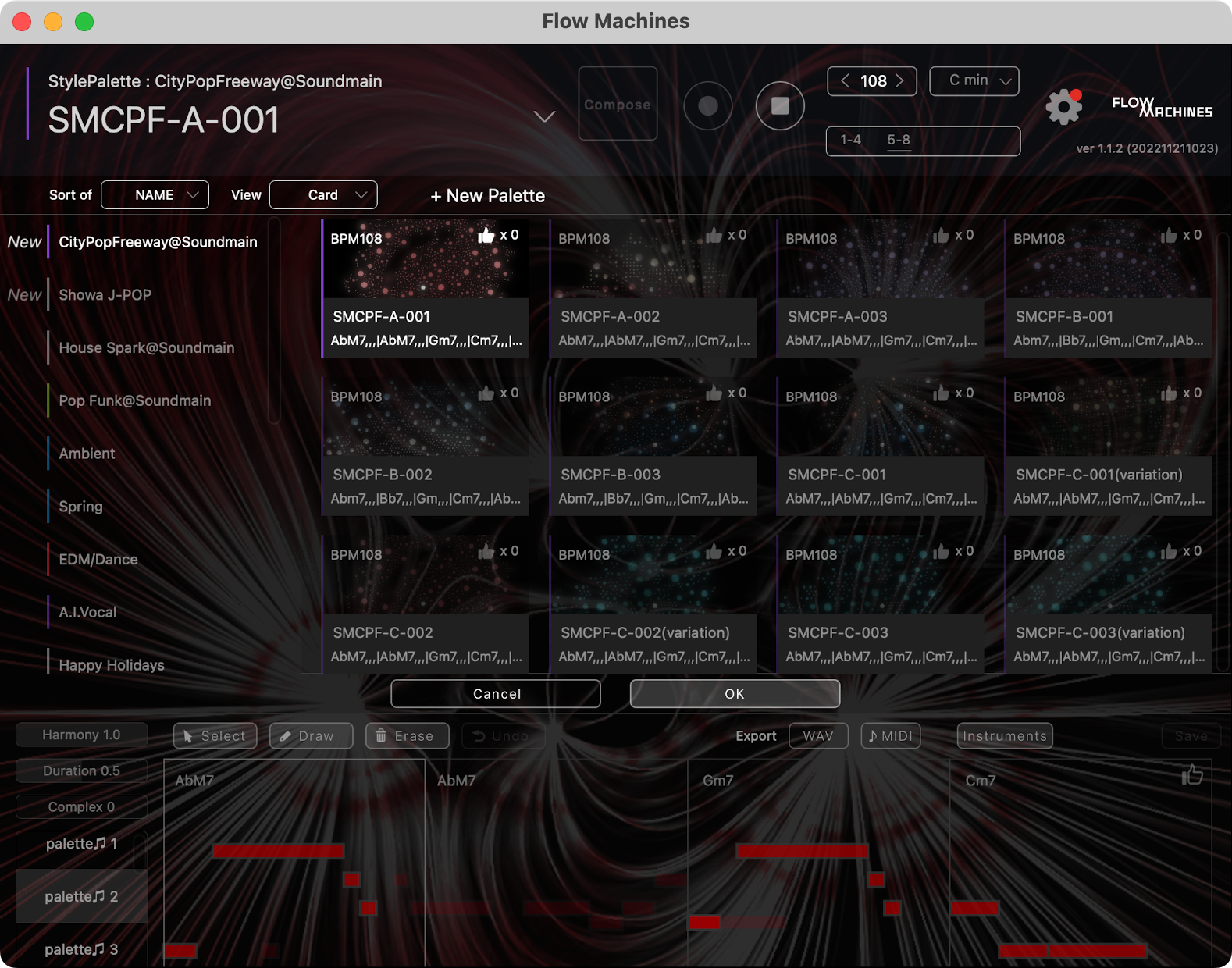The height and width of the screenshot is (968, 1232).
Task: Click the Undo button
Action: click(503, 735)
